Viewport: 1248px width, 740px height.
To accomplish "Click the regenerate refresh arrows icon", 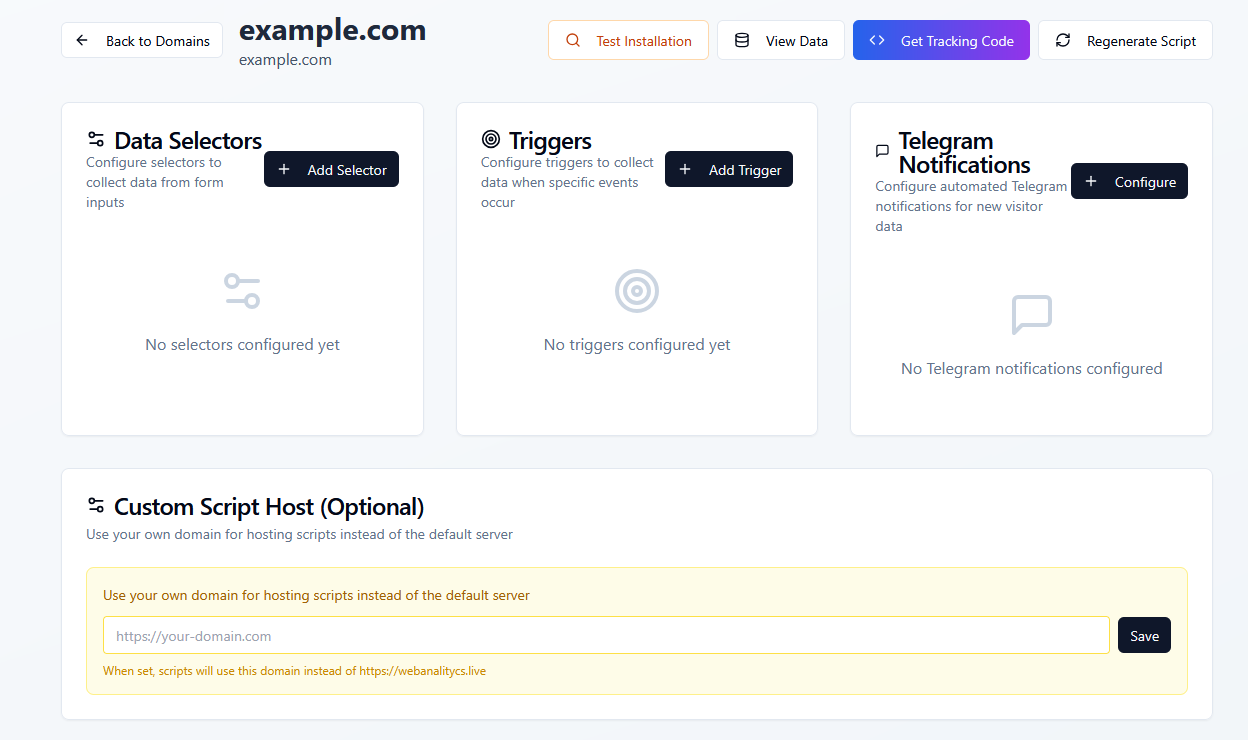I will point(1063,41).
